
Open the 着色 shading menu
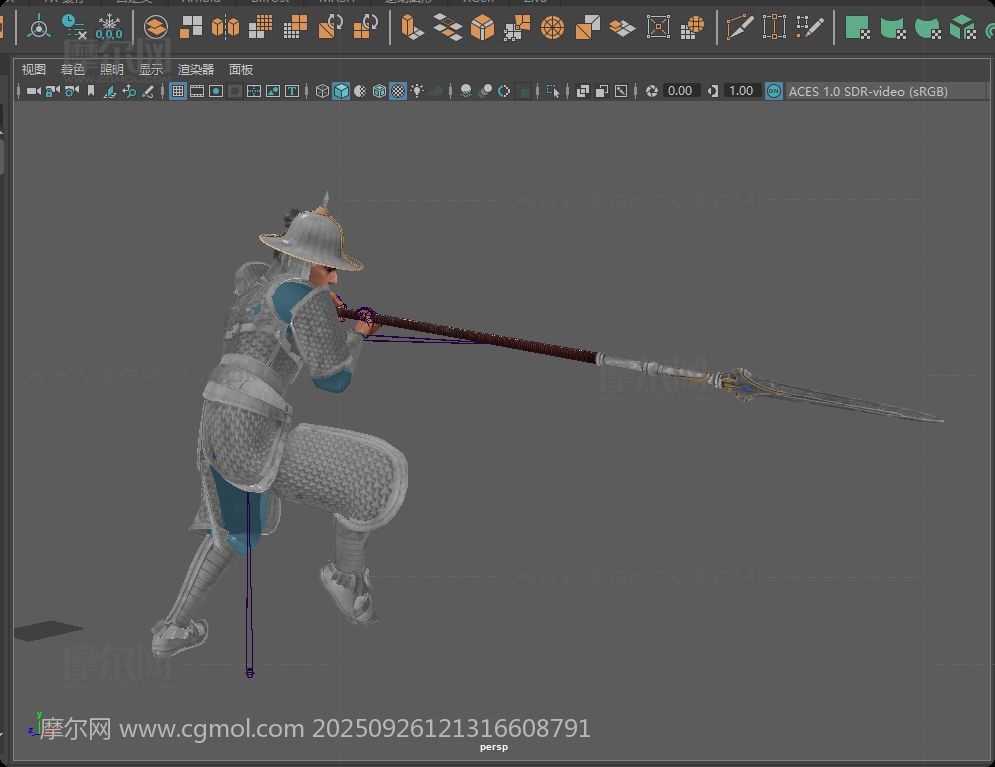coord(72,69)
